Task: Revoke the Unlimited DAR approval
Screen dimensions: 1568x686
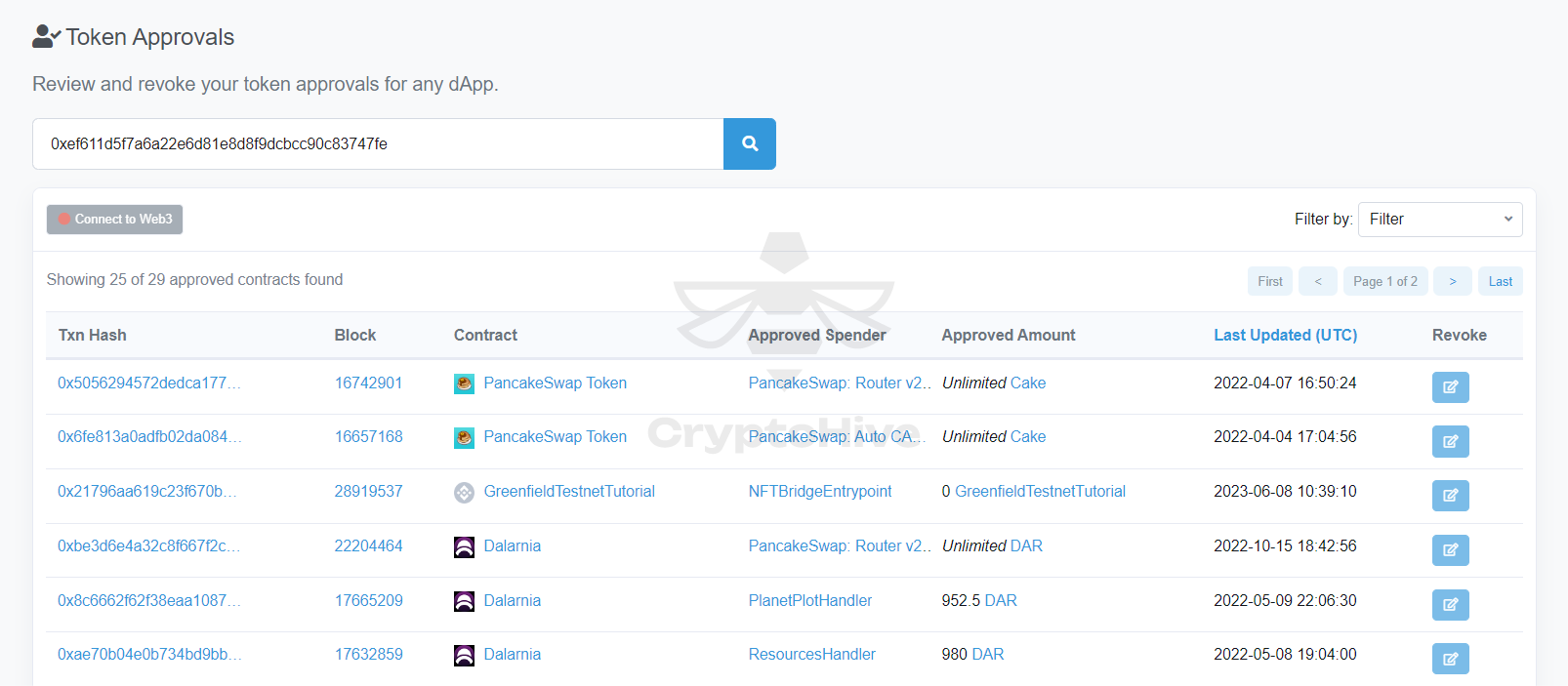Action: tap(1450, 550)
